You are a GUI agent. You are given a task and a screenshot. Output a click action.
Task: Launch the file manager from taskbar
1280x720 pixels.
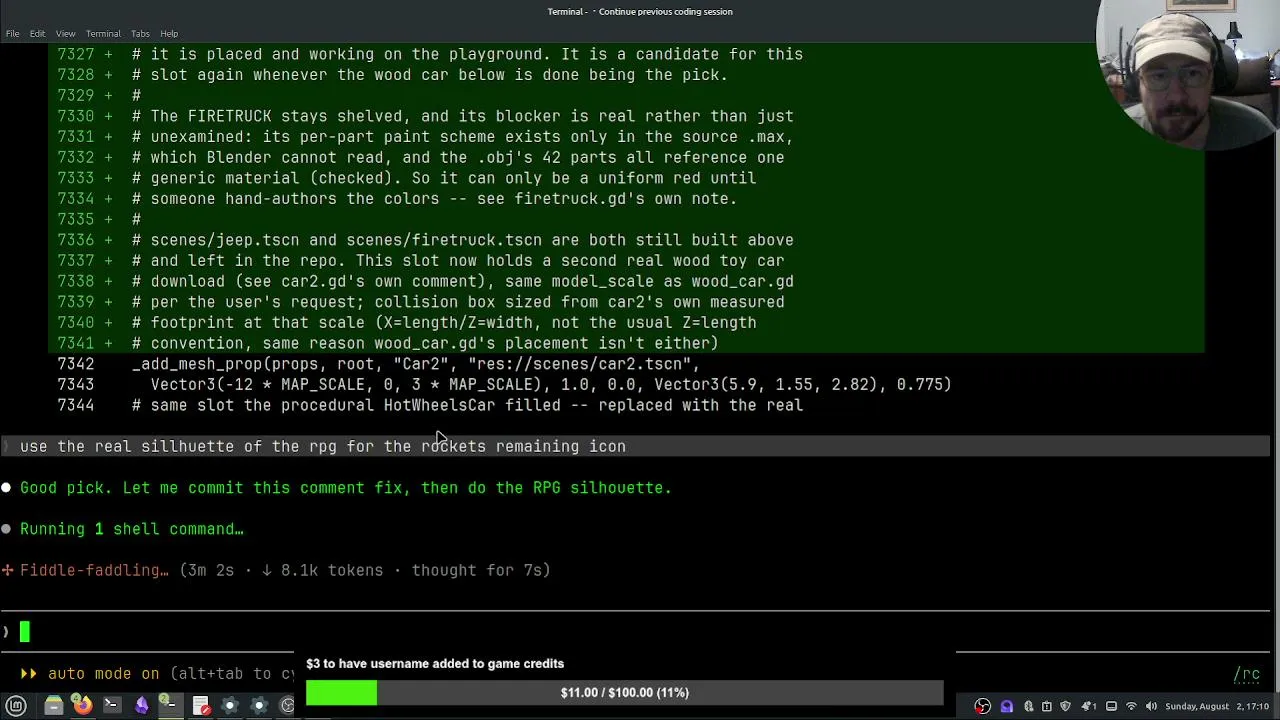[54, 706]
